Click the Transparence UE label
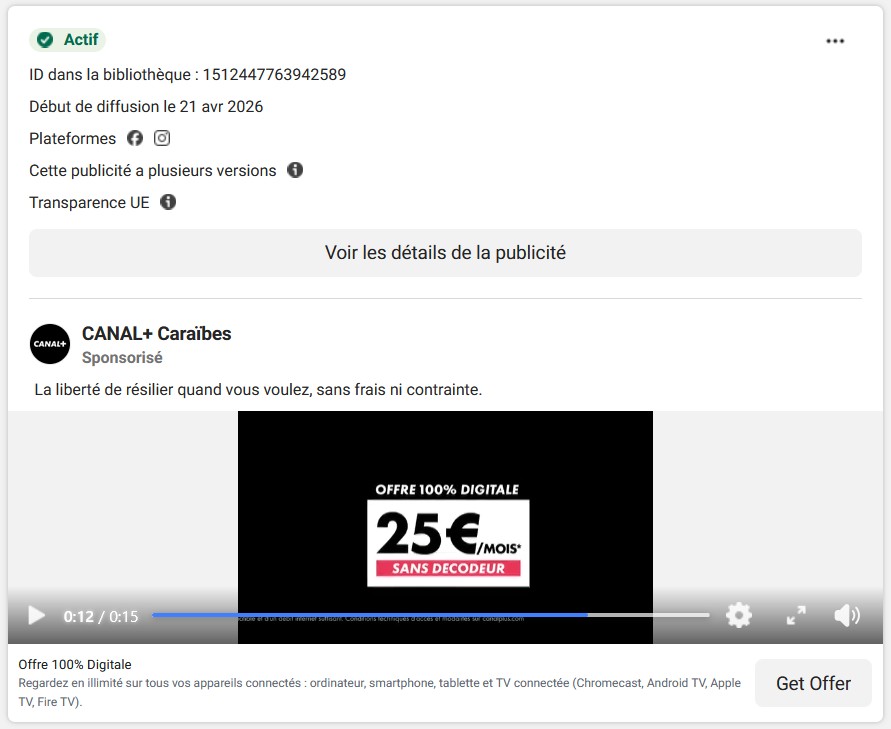 coord(89,202)
